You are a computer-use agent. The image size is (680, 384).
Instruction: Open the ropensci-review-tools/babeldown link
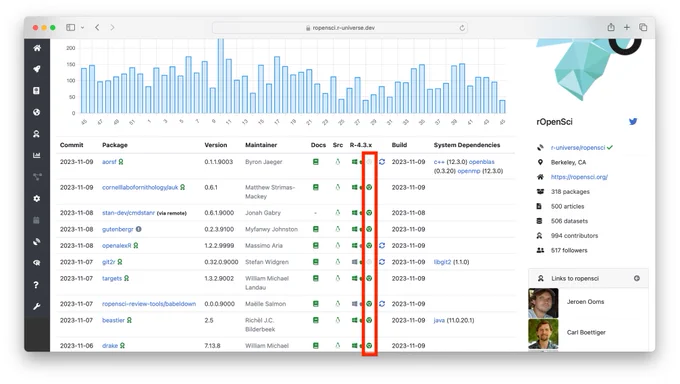coord(149,304)
